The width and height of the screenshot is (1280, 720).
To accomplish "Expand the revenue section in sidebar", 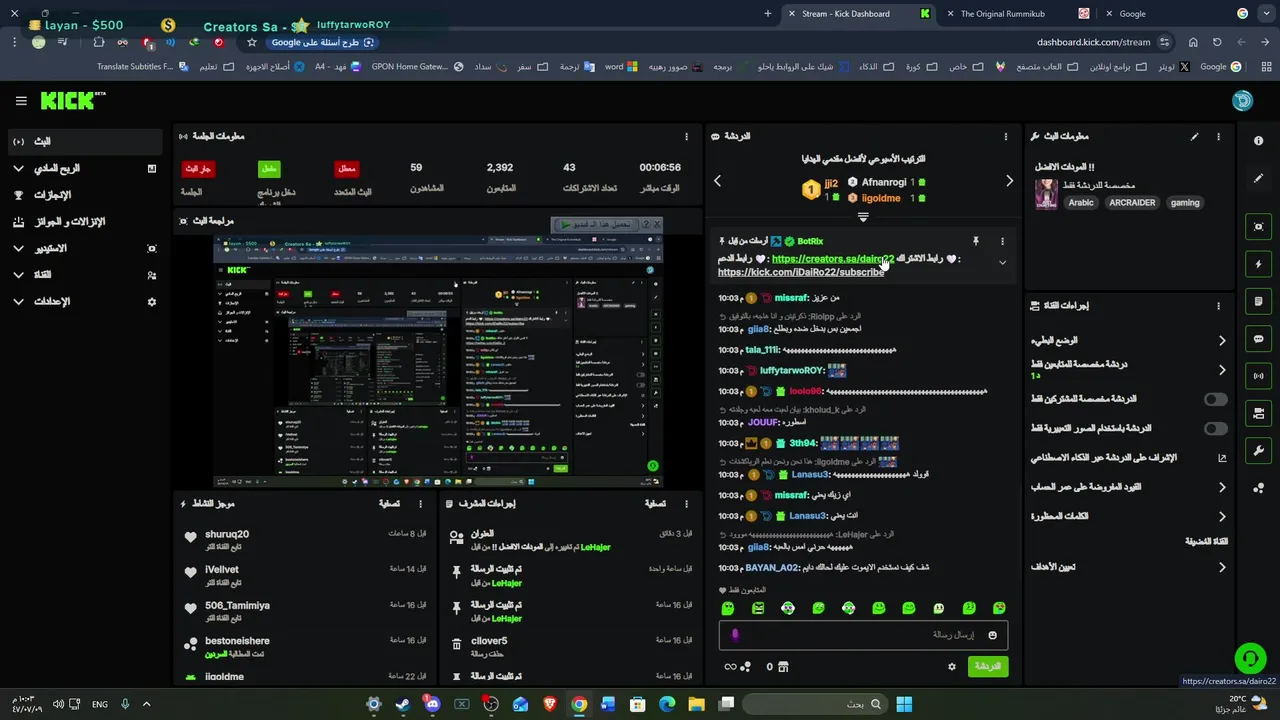I will [83, 168].
